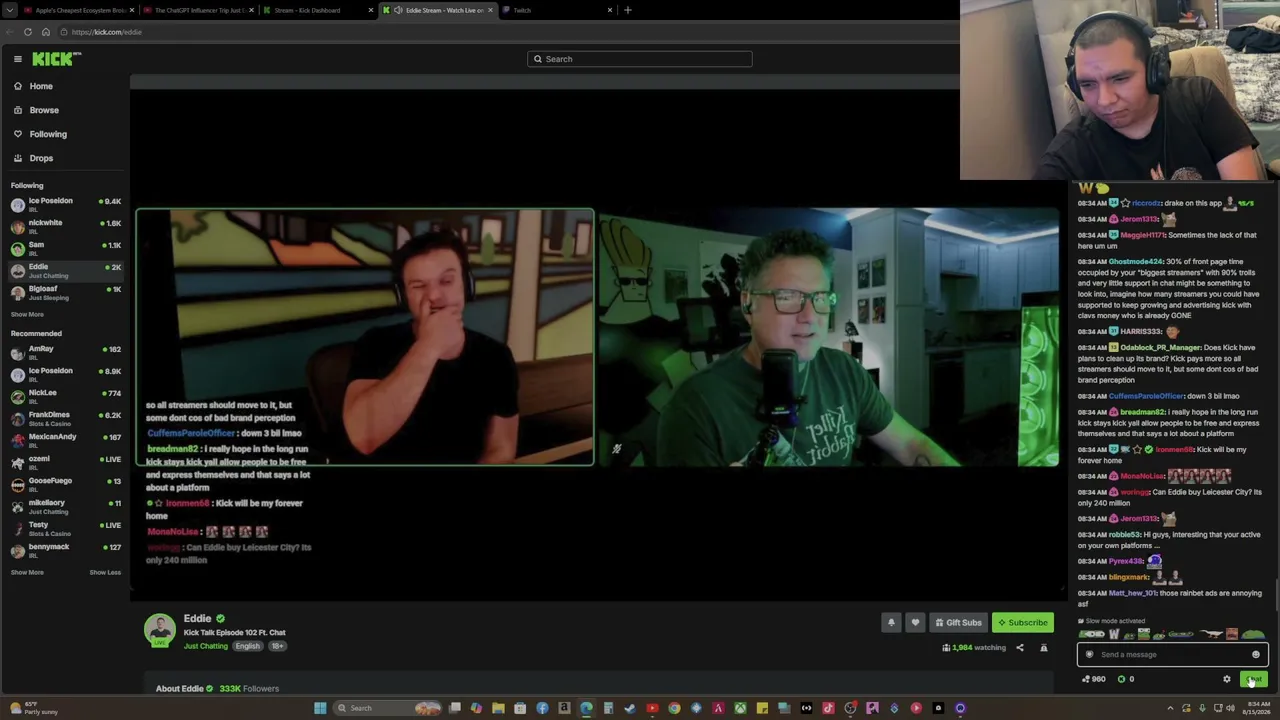Open a new browser tab

point(628,10)
